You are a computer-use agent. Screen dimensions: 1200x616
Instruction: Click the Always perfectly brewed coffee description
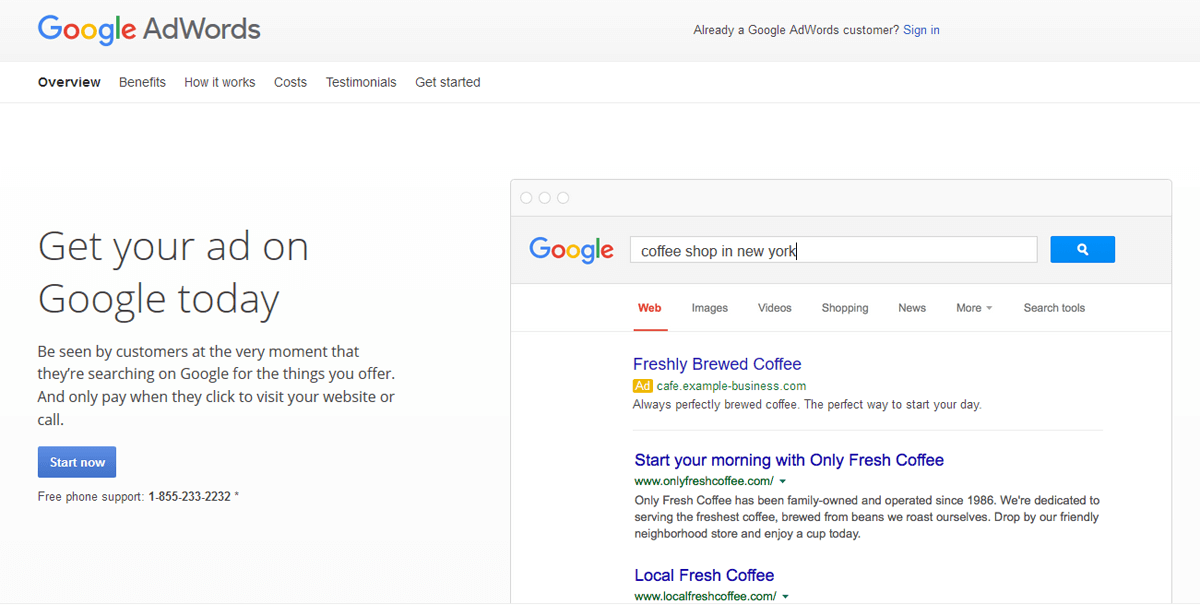pos(807,405)
